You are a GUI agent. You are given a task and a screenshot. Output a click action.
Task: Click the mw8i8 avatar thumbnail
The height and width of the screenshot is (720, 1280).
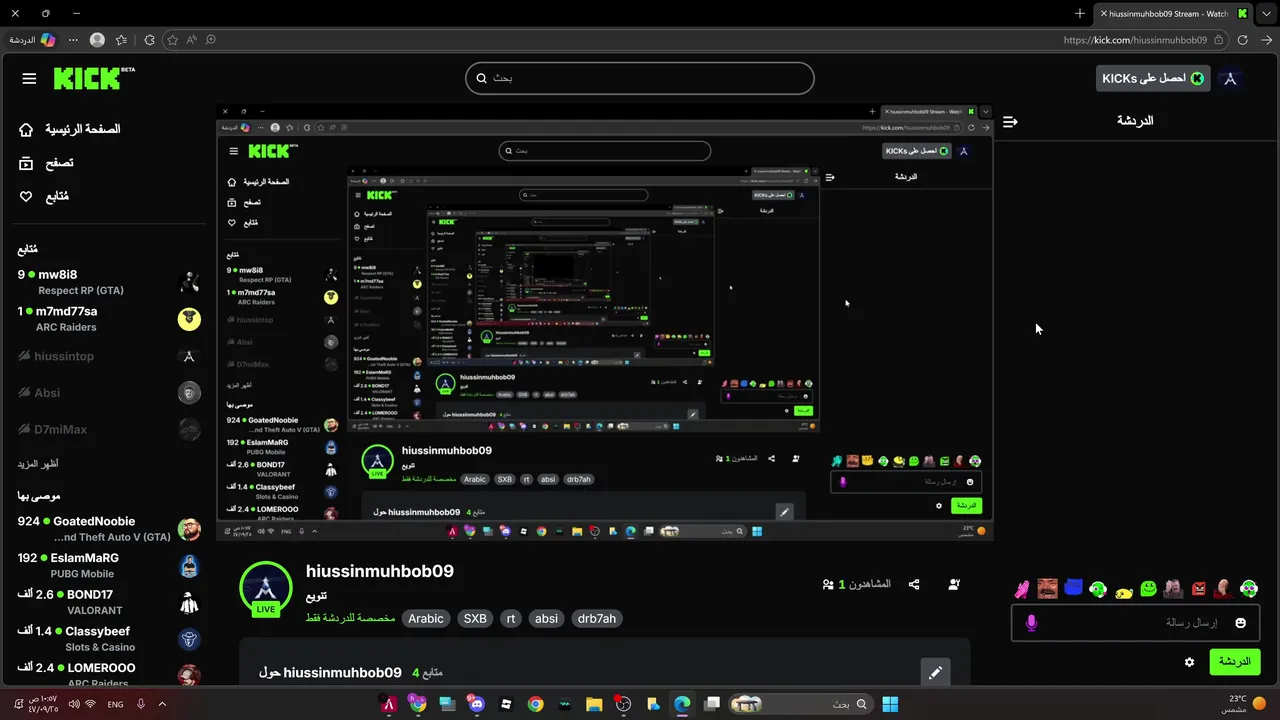tap(189, 282)
